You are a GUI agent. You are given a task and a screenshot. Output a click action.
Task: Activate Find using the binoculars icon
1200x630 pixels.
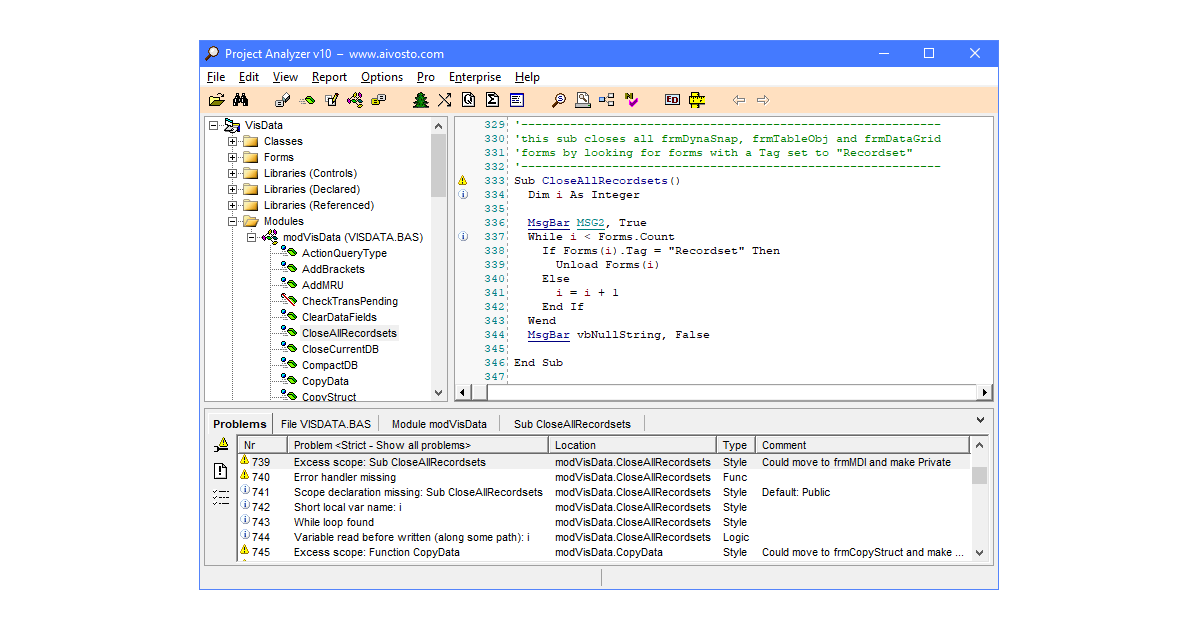(242, 99)
